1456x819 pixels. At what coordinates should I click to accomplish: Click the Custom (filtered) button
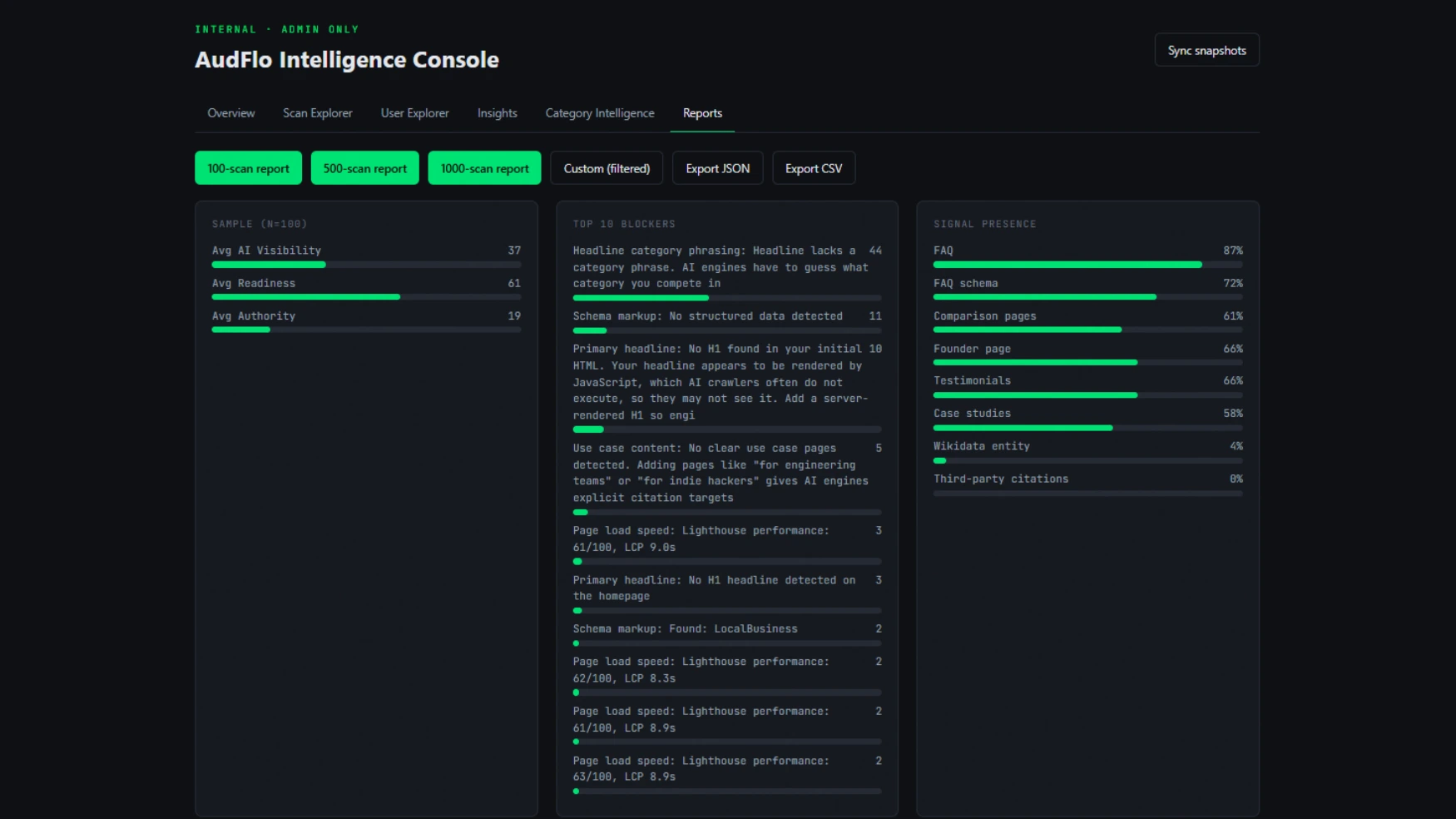pyautogui.click(x=607, y=168)
